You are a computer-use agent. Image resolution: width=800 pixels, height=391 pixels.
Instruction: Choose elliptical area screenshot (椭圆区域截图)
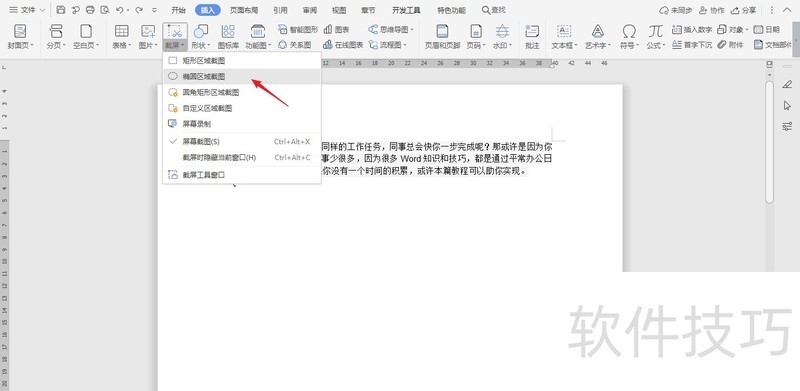coord(242,77)
